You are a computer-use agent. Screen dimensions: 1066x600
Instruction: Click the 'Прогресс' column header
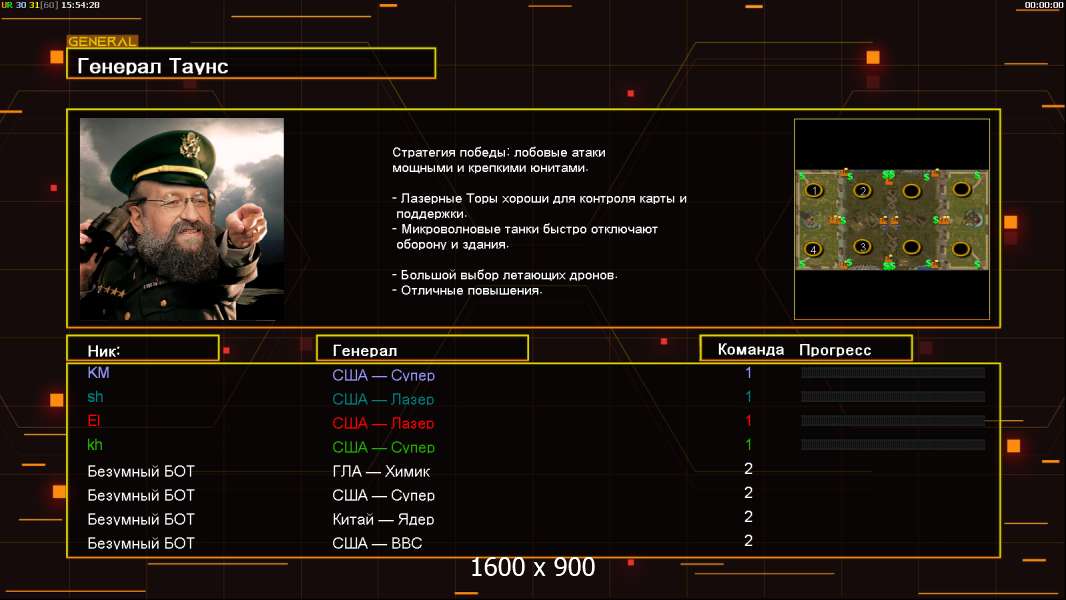click(x=835, y=350)
